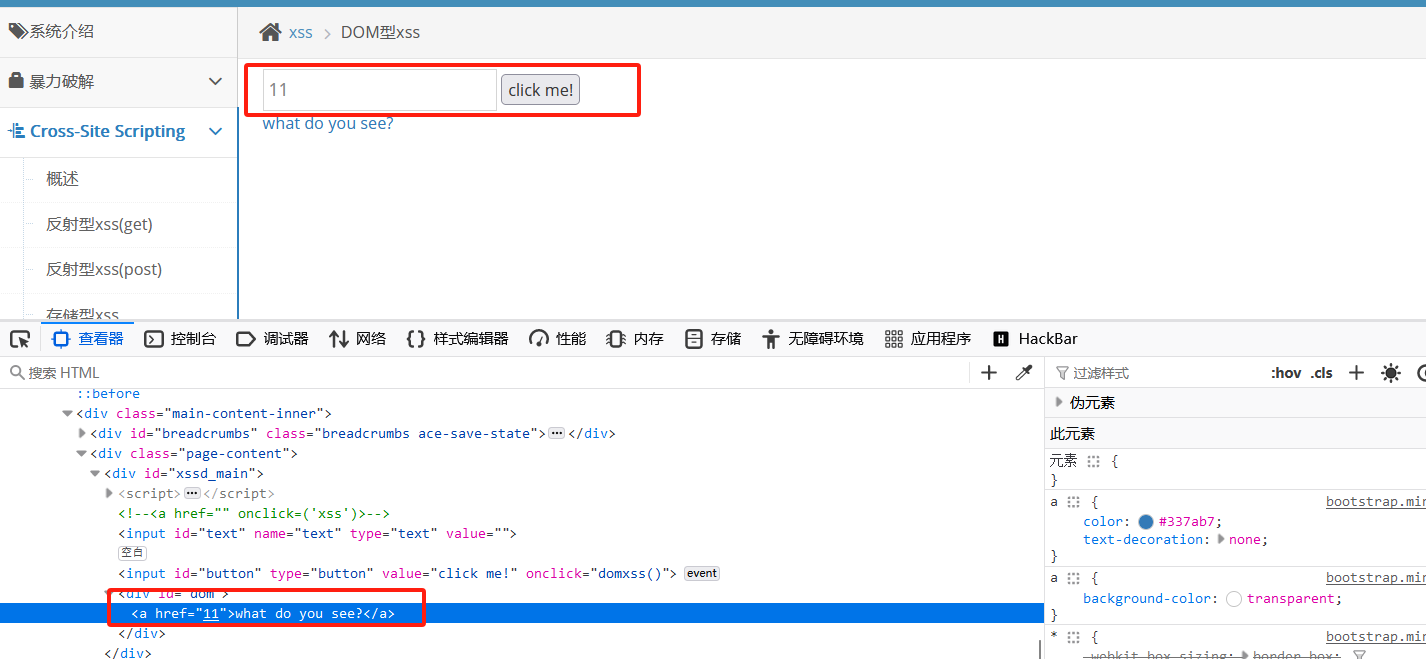Click the 搜索 HTML search field
Screen dimensions: 1426x659
tap(485, 373)
